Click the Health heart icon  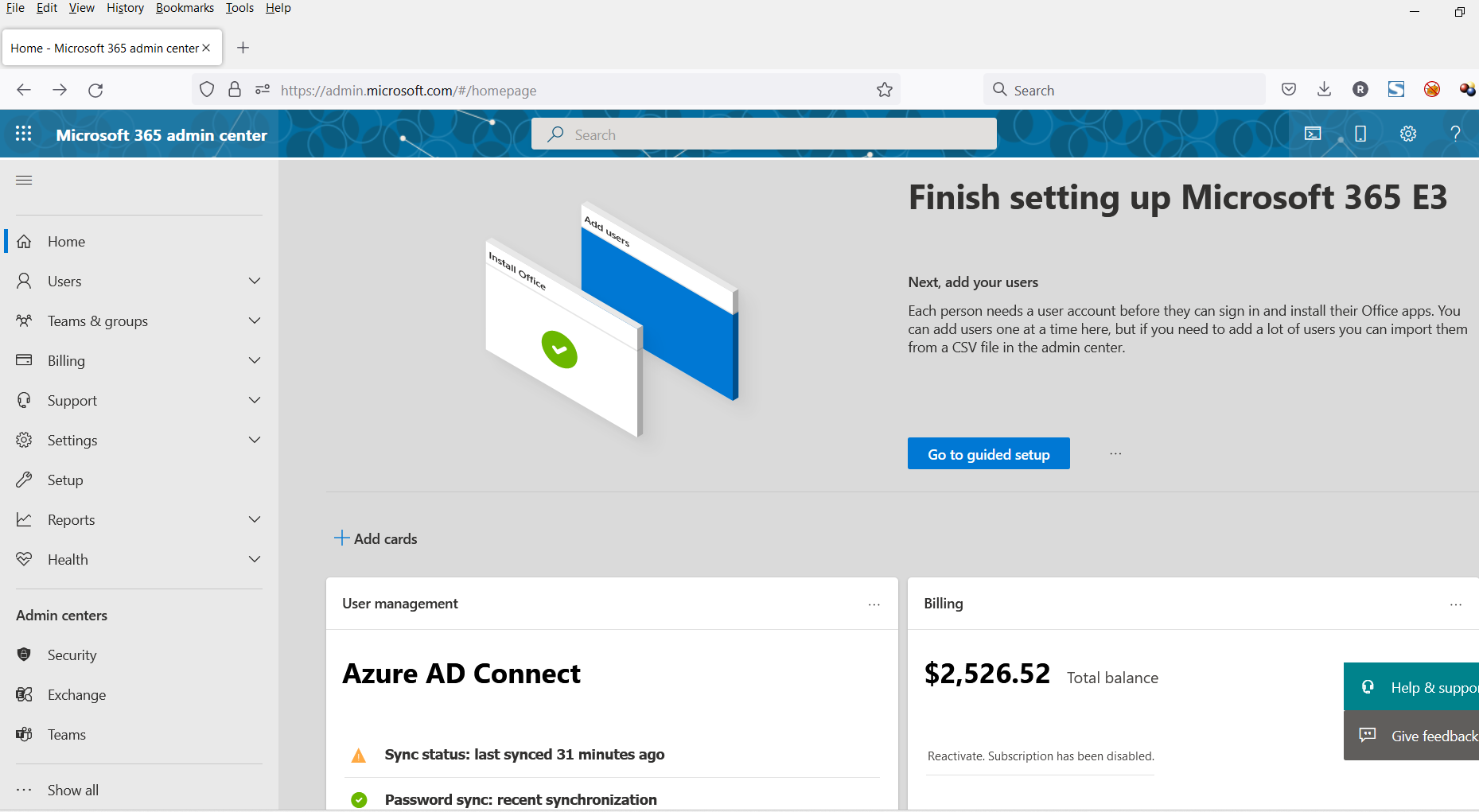pos(24,559)
